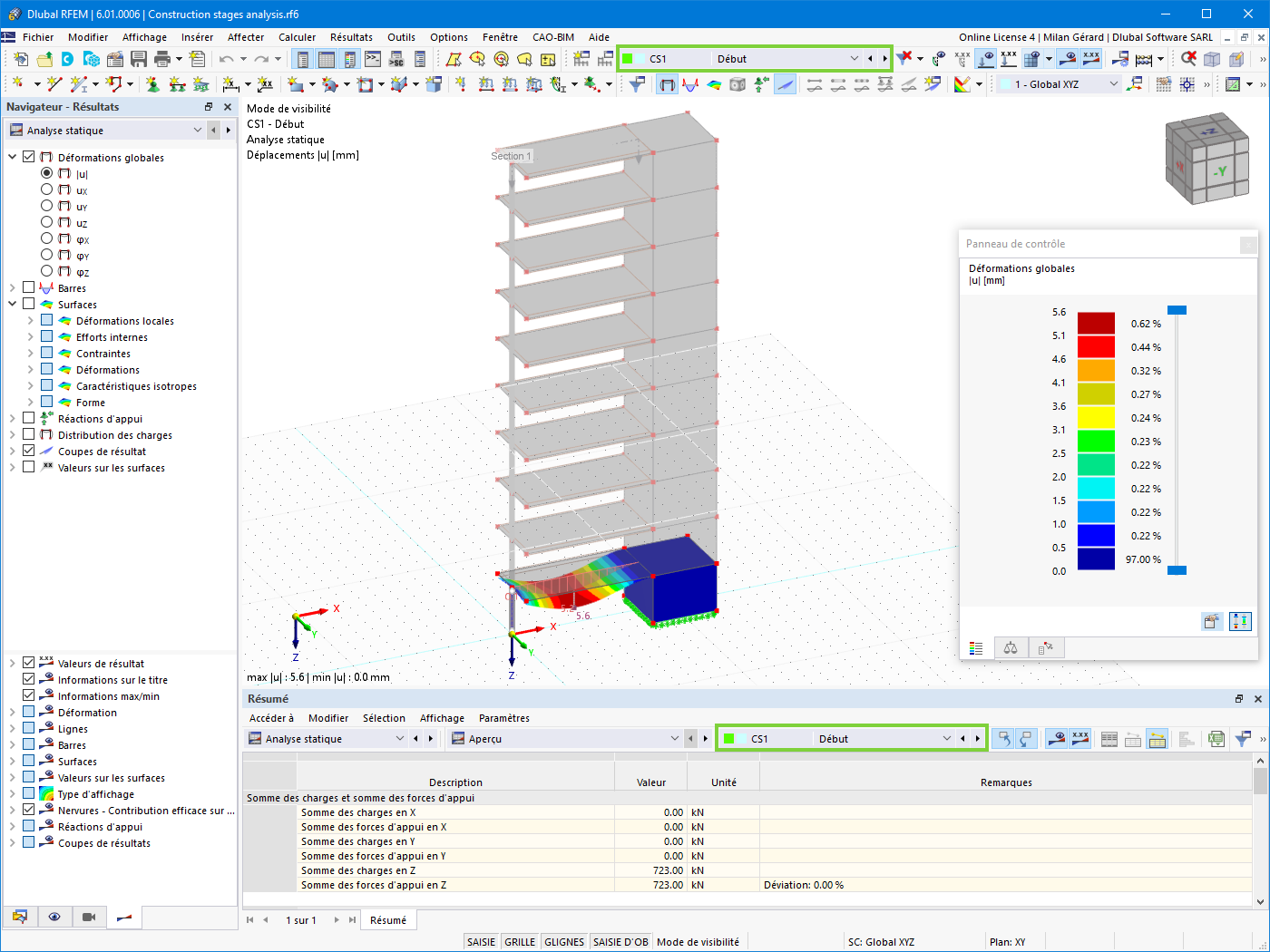Uncheck Coupes de résultat checkbox

pyautogui.click(x=29, y=451)
